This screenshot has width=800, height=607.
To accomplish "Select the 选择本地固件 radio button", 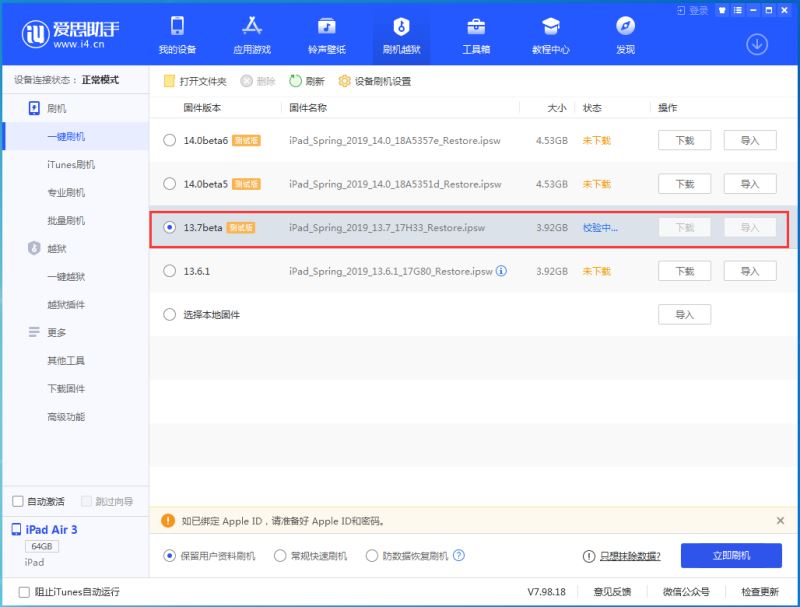I will 169,315.
